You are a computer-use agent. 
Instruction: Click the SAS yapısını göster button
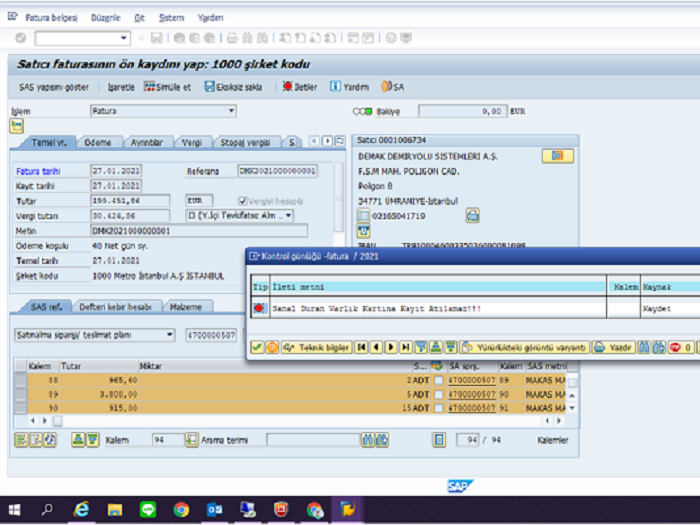coord(54,87)
